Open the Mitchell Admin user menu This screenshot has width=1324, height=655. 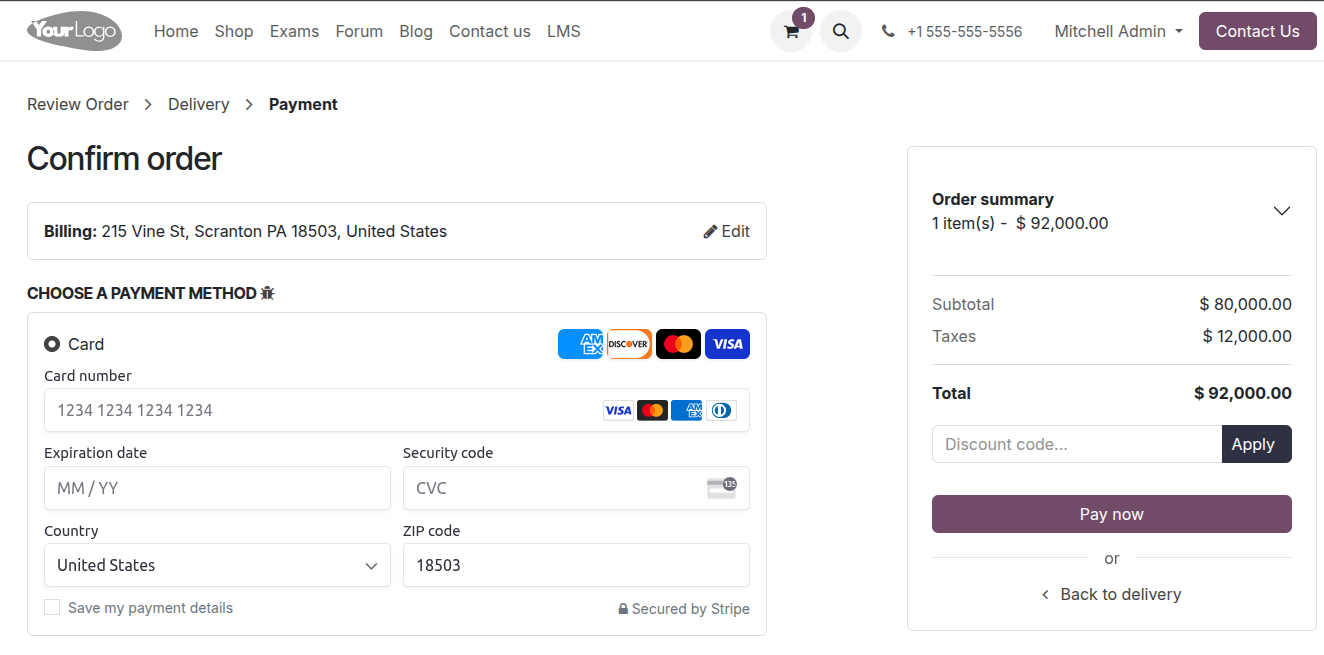(1118, 31)
